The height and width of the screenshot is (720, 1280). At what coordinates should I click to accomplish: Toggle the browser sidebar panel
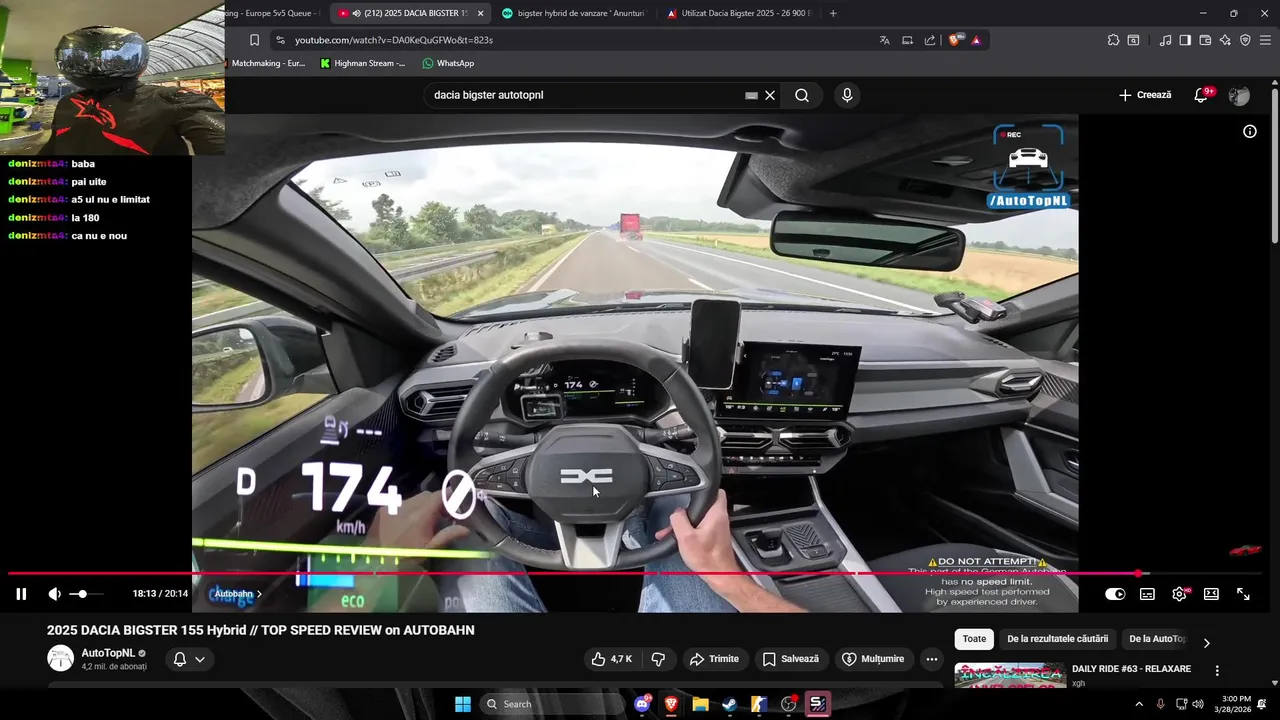(x=1185, y=40)
